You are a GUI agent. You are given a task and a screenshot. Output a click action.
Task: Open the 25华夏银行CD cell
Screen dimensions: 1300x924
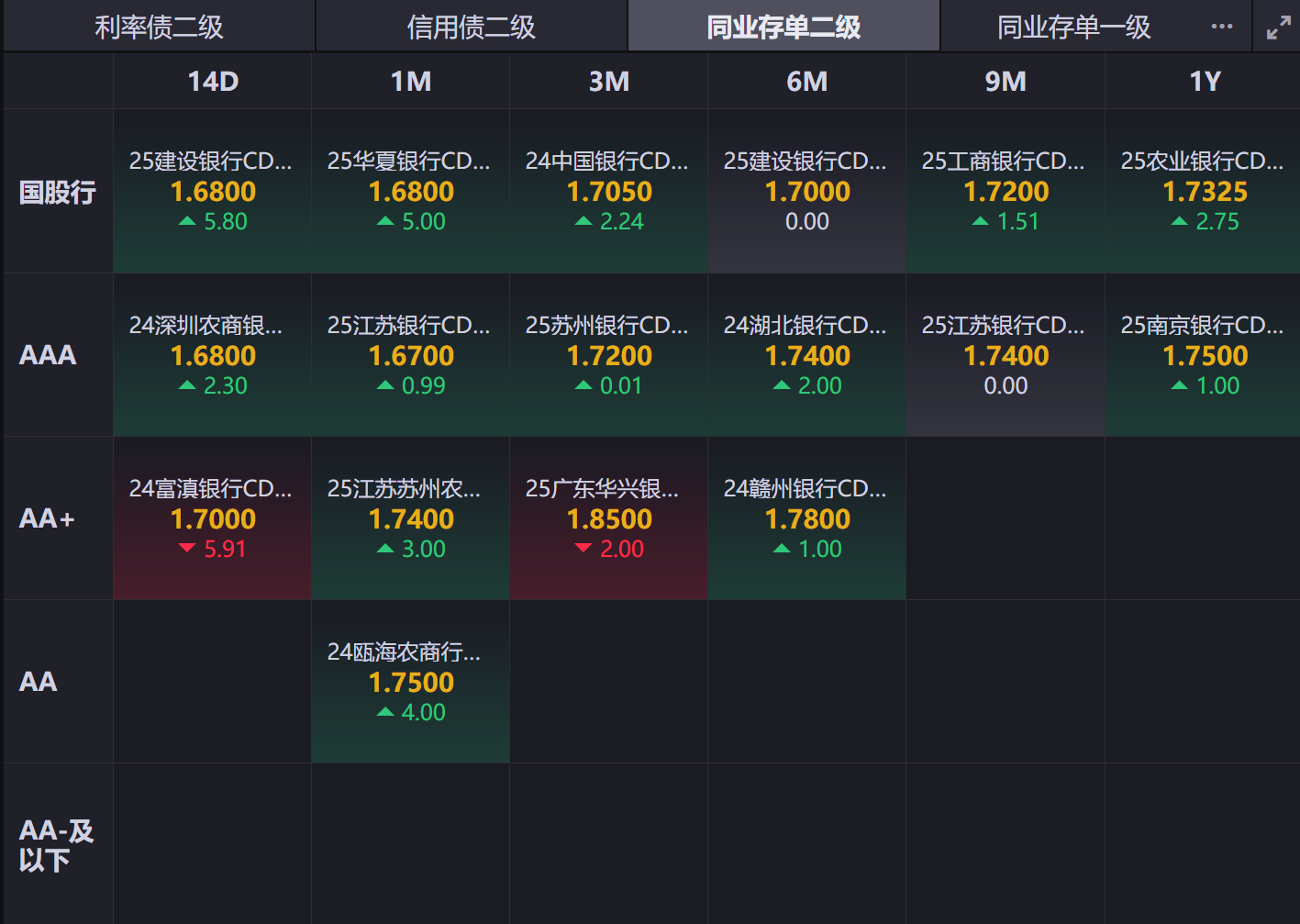point(411,192)
